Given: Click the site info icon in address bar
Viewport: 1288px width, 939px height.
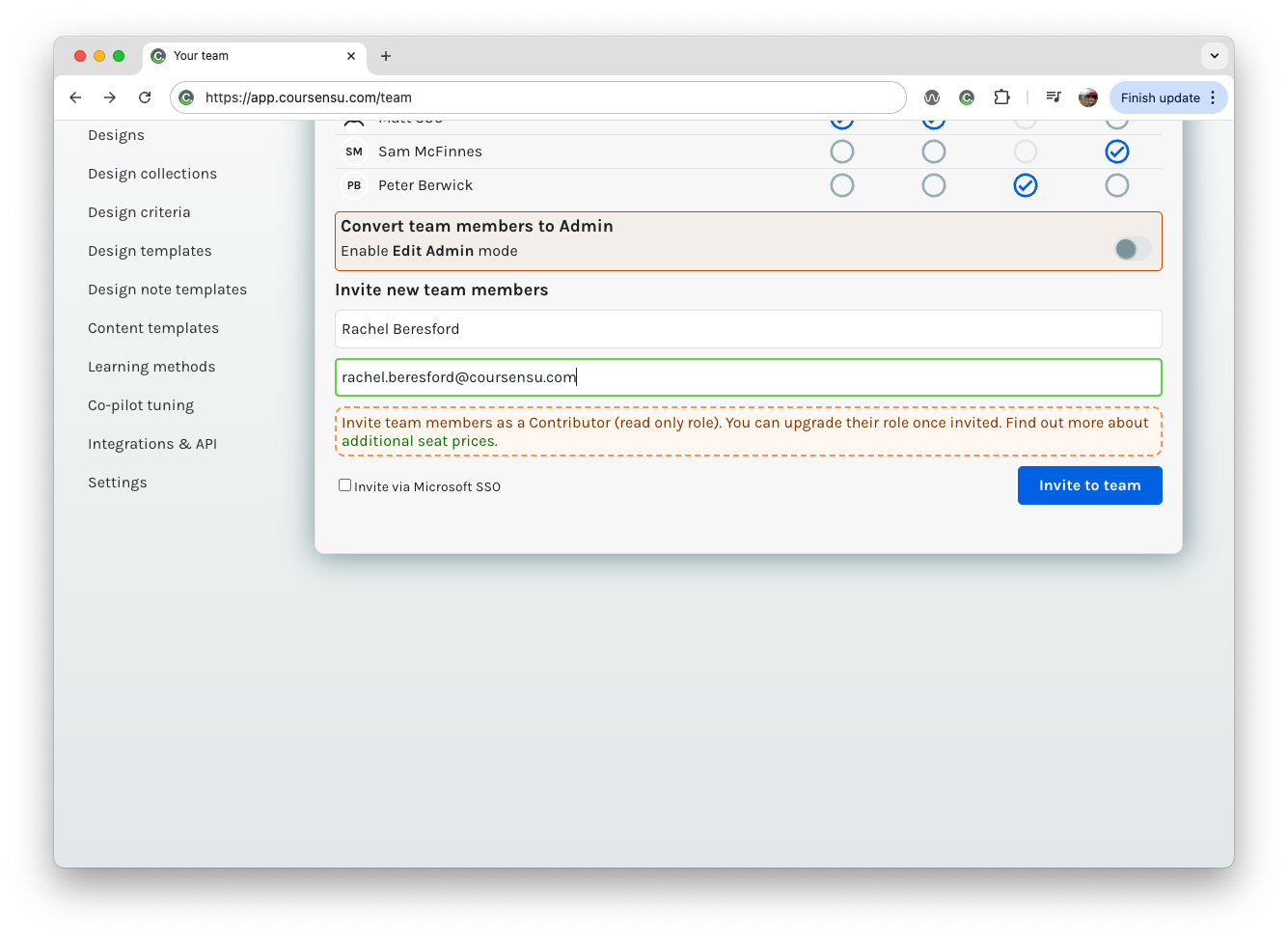Looking at the screenshot, I should [187, 97].
